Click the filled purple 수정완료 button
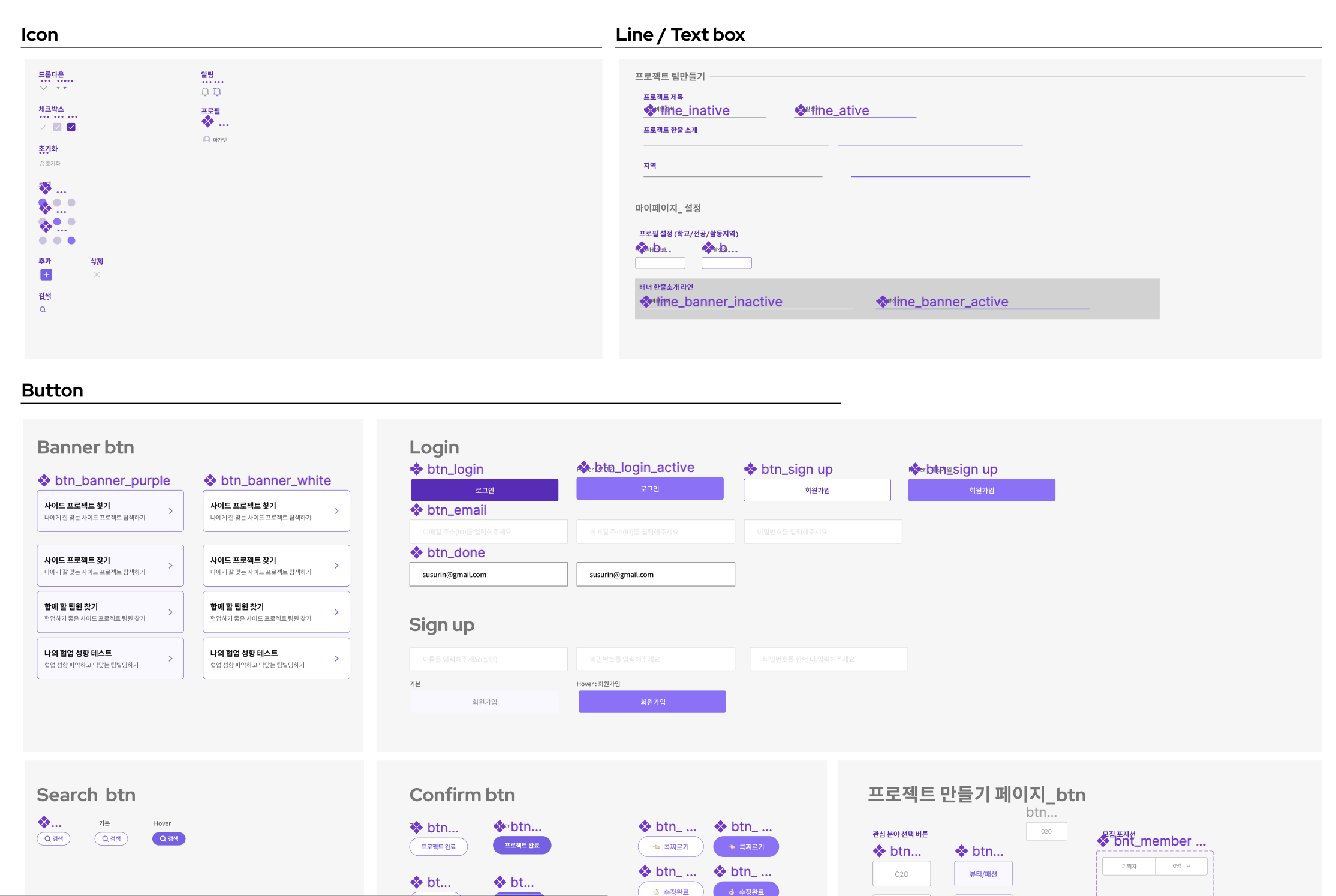The width and height of the screenshot is (1336, 896). 746,889
